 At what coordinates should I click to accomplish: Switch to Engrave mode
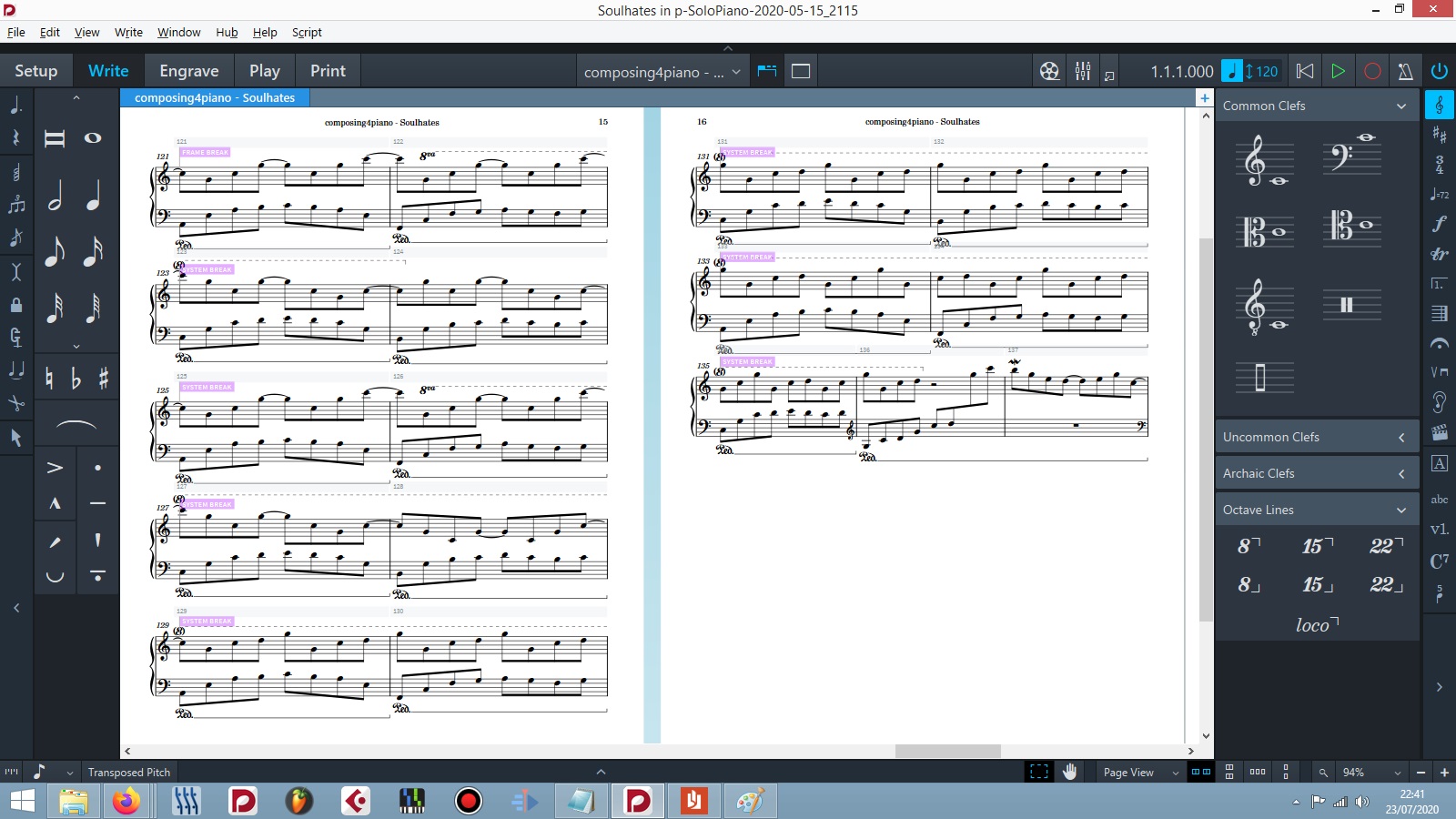(189, 71)
